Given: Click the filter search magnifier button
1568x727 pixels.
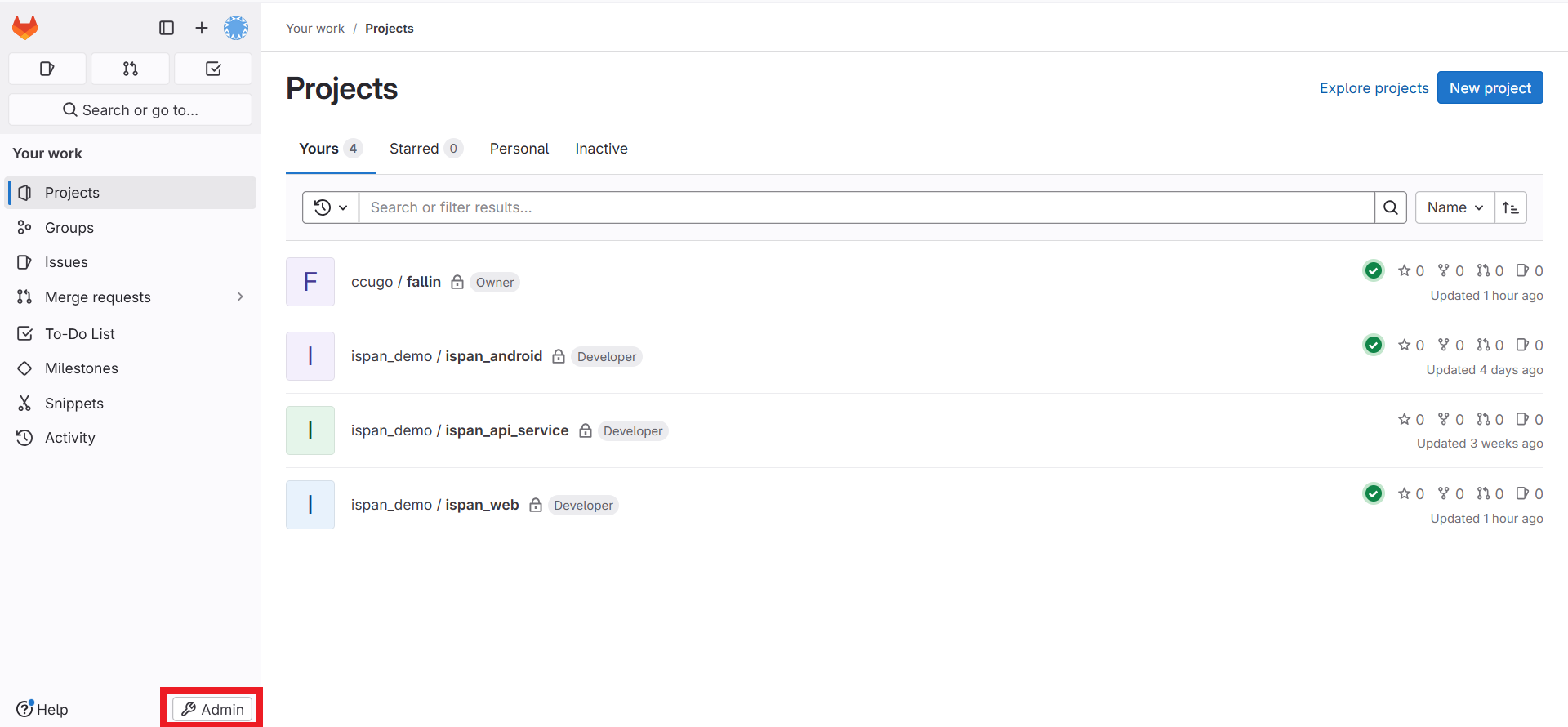Looking at the screenshot, I should point(1391,207).
